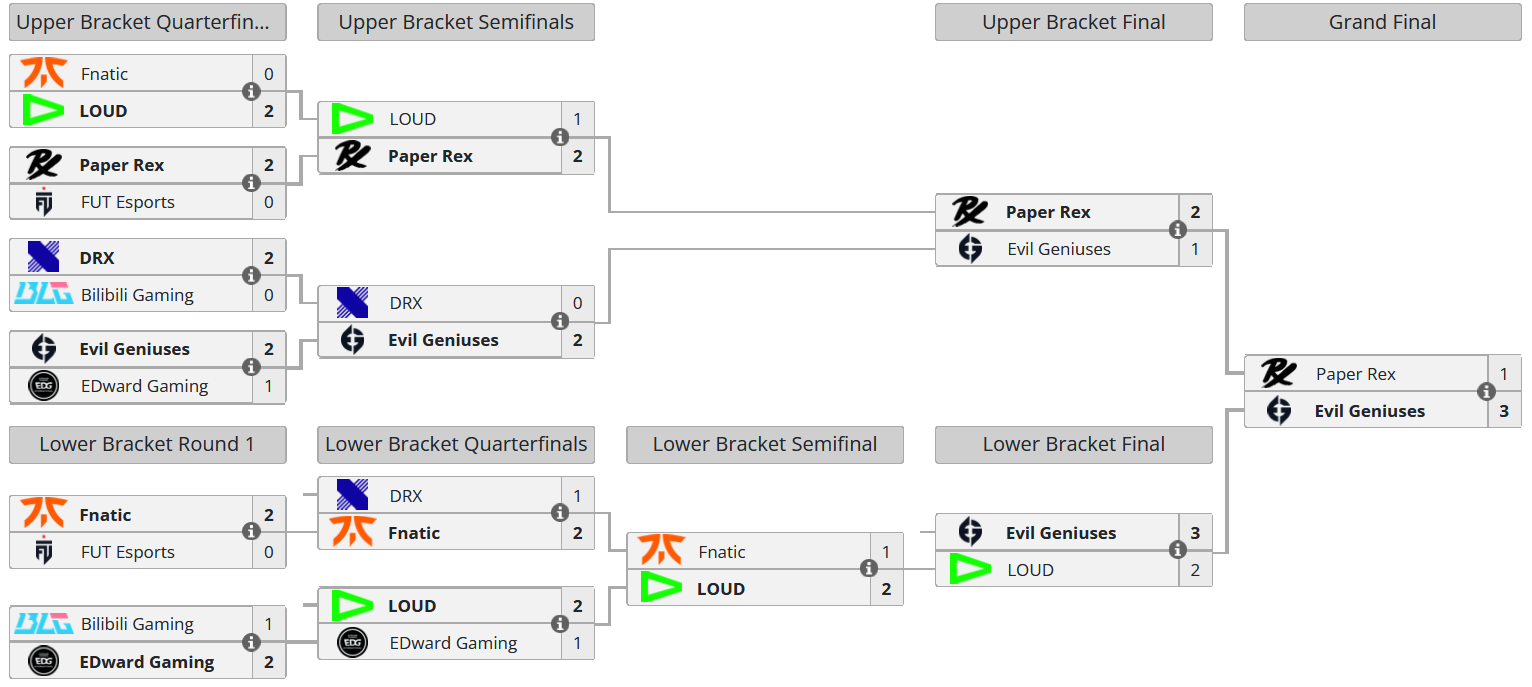The width and height of the screenshot is (1532, 687).
Task: Open info icon for Lower Bracket Final match
Action: 1177,551
